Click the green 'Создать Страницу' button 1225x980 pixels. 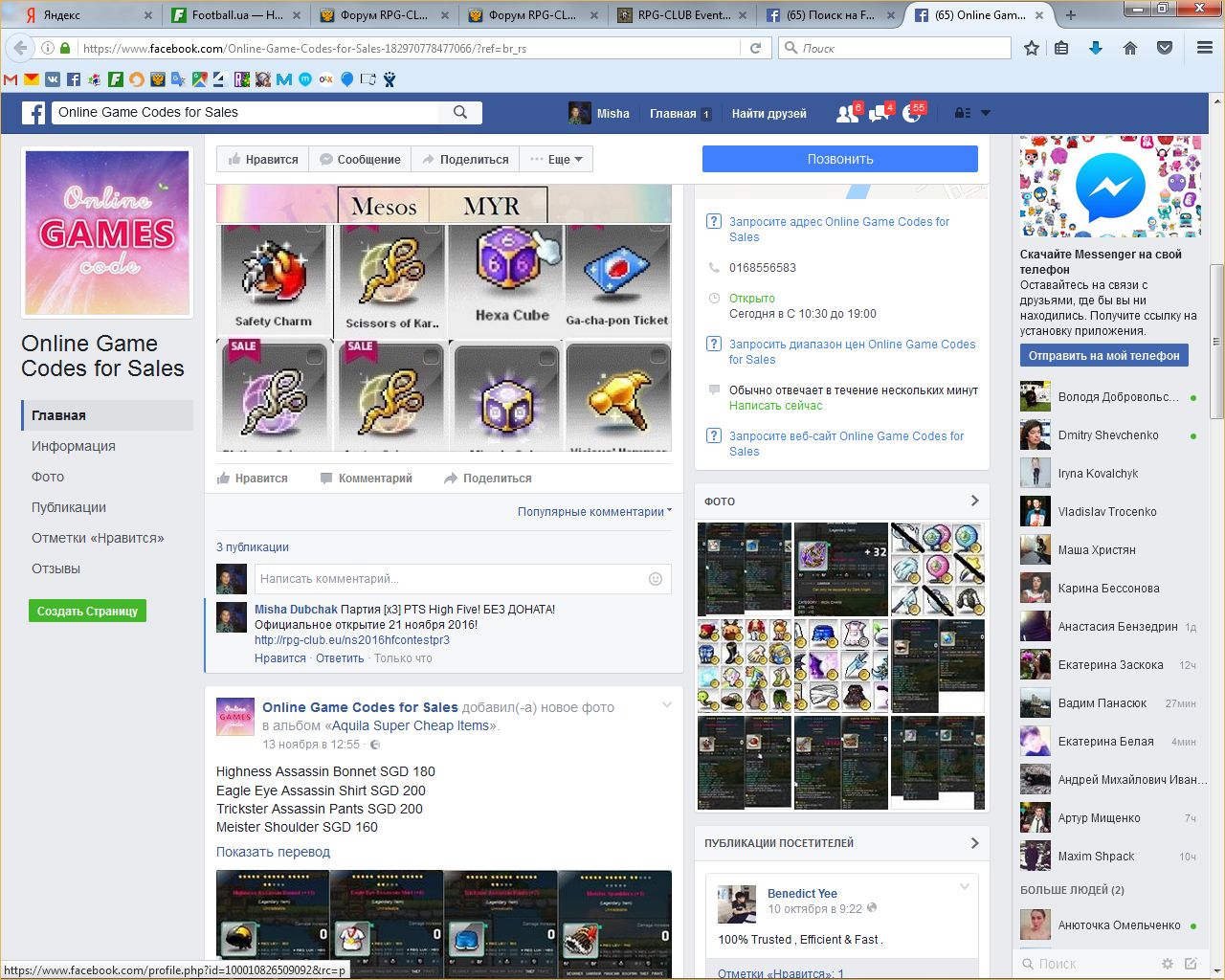tap(87, 611)
